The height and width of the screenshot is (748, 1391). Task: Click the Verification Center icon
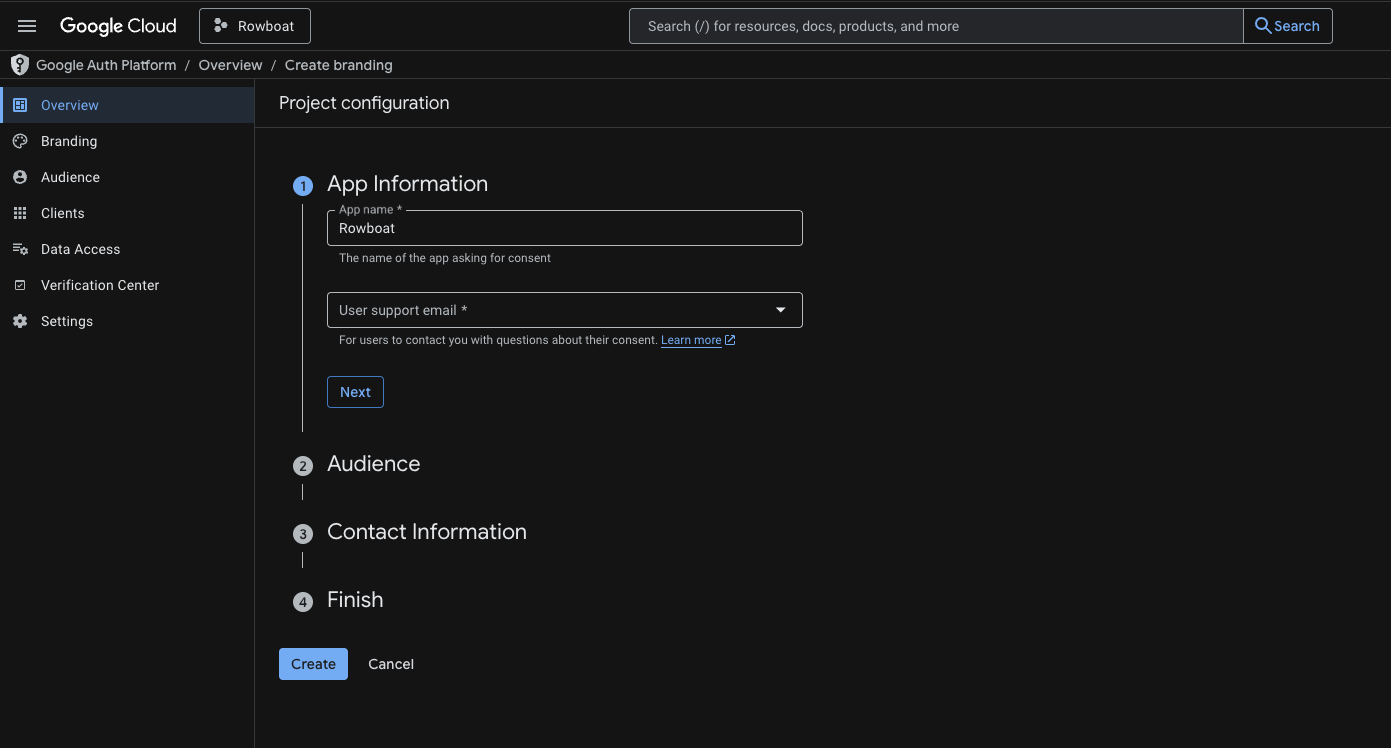(x=19, y=284)
